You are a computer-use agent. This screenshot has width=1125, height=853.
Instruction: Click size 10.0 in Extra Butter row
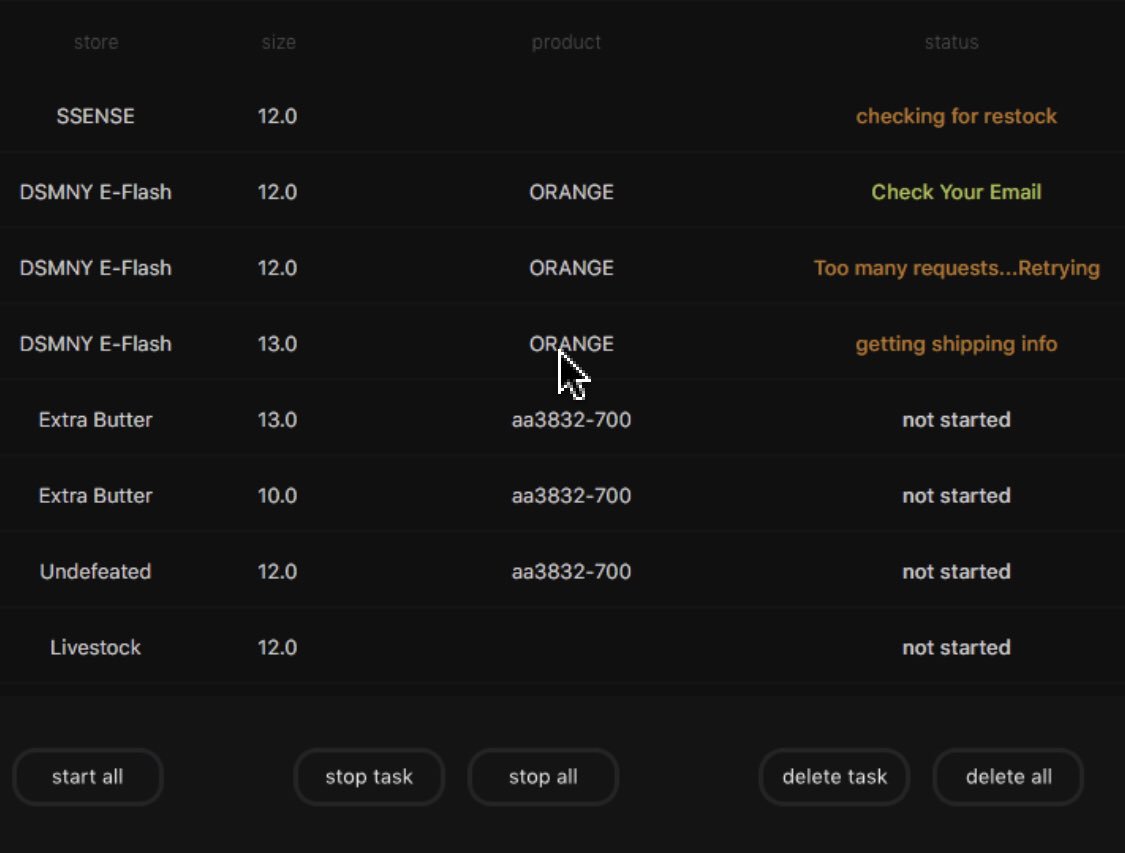pos(278,496)
